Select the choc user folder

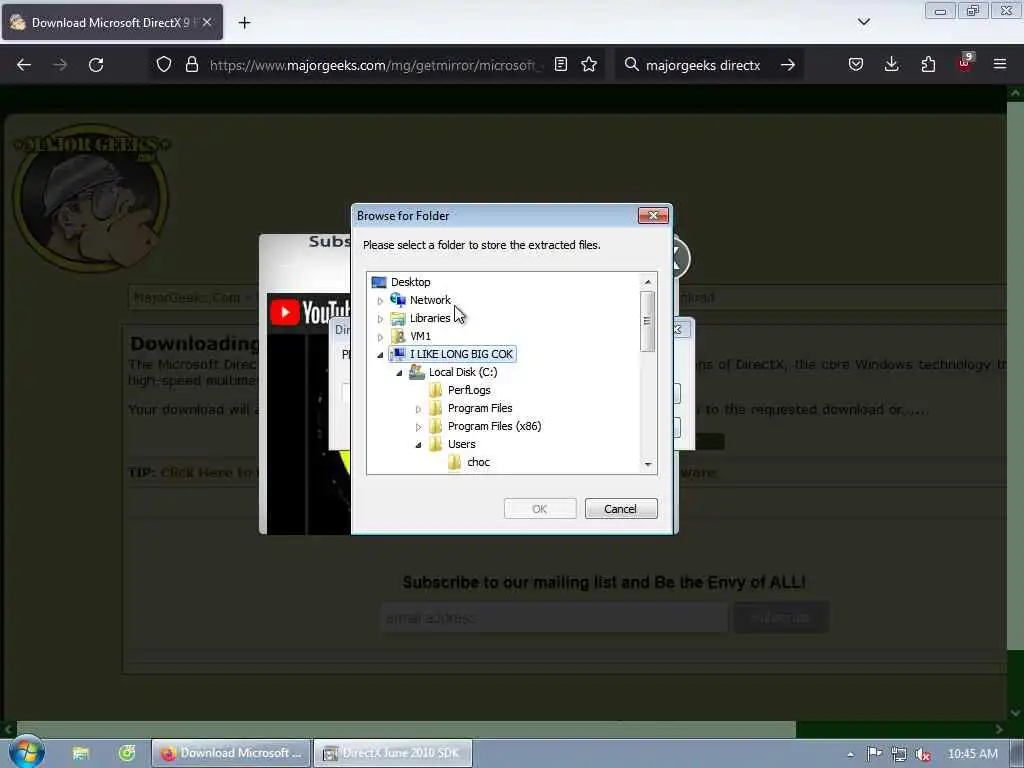point(478,462)
